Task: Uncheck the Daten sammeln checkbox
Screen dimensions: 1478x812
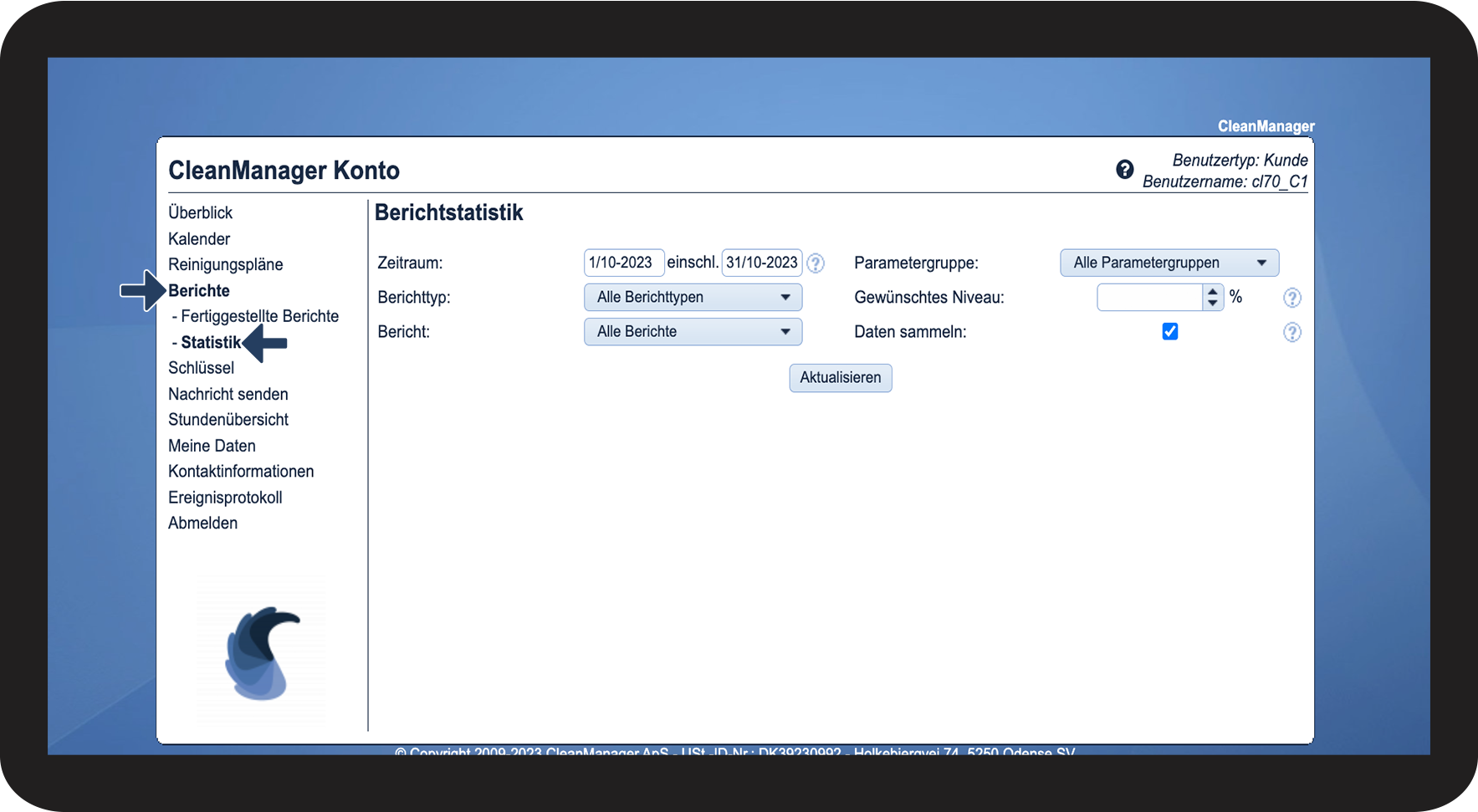Action: [x=1169, y=332]
